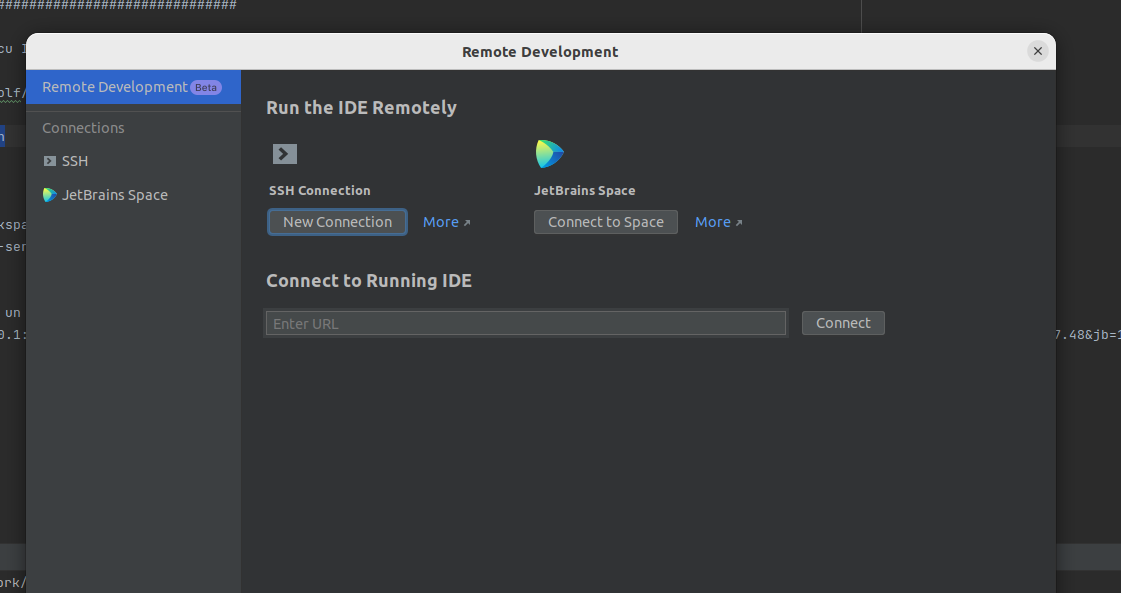
Task: Click the Enter URL input field
Action: click(525, 322)
